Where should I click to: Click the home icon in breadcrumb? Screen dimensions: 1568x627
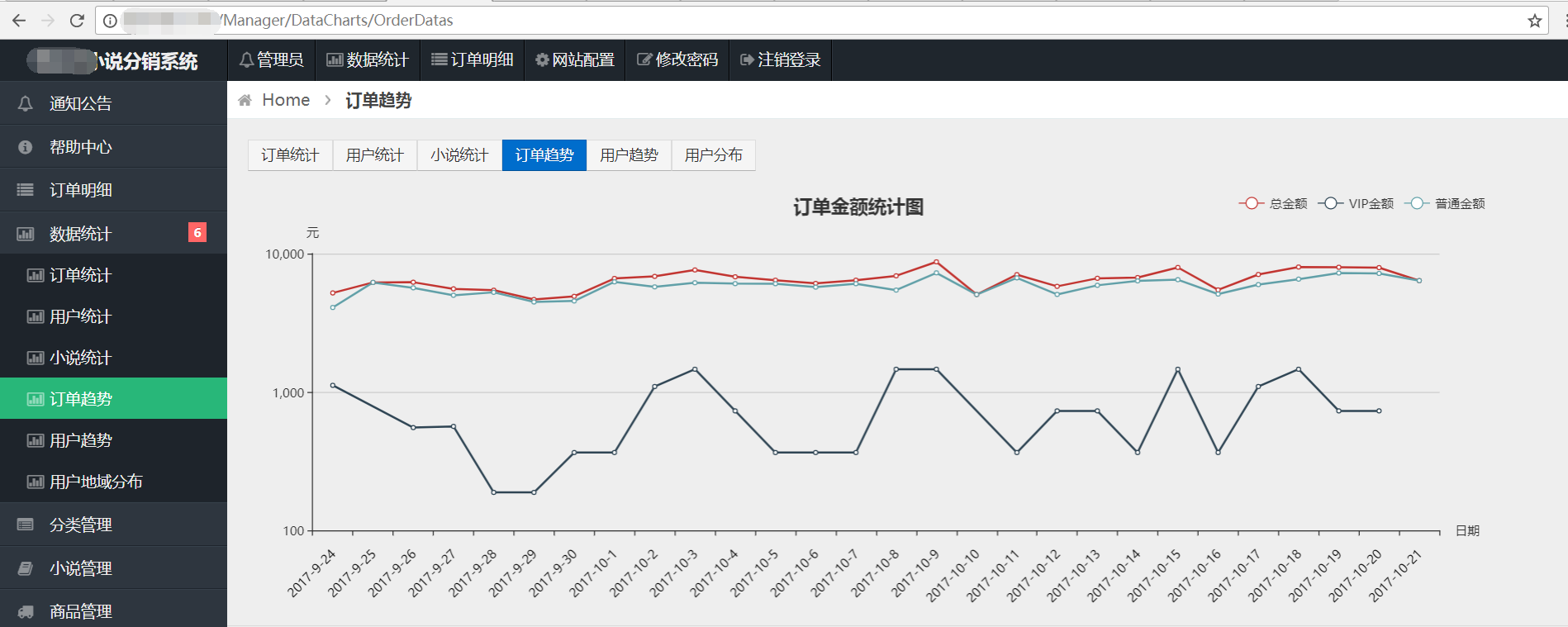point(245,100)
